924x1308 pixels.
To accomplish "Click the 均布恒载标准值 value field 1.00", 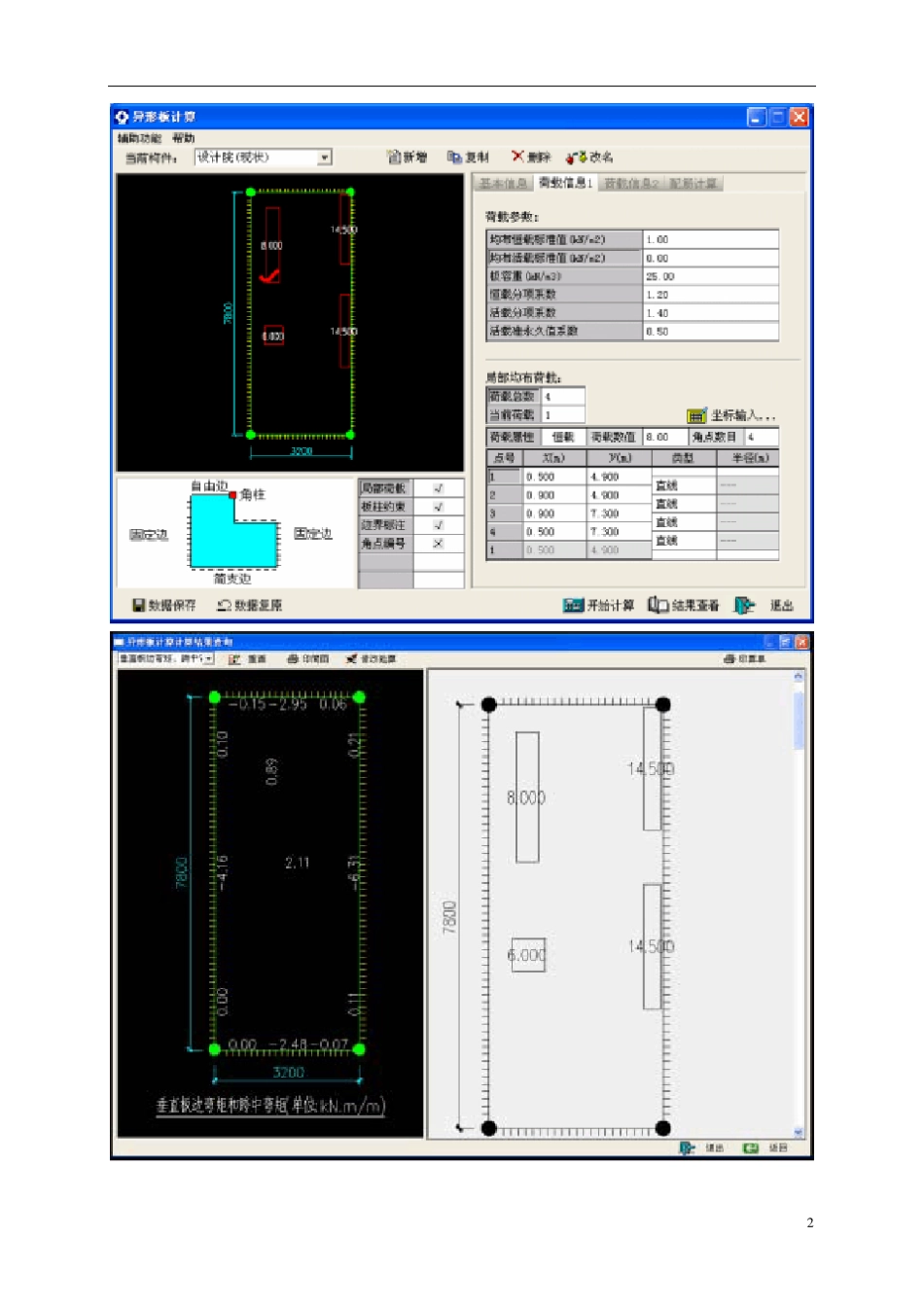I will coord(711,239).
